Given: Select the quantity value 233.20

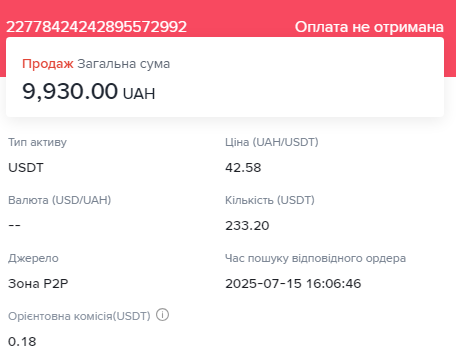Looking at the screenshot, I should (x=247, y=226).
